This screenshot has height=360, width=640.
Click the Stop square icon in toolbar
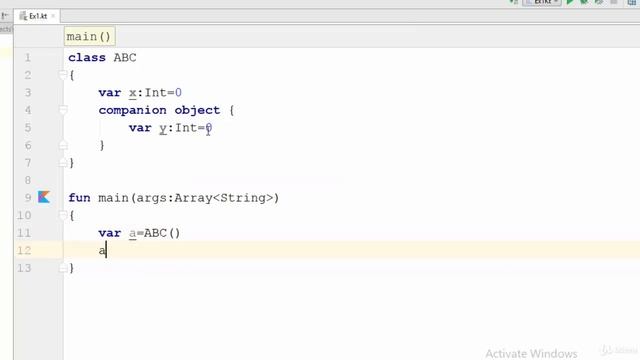coord(613,2)
